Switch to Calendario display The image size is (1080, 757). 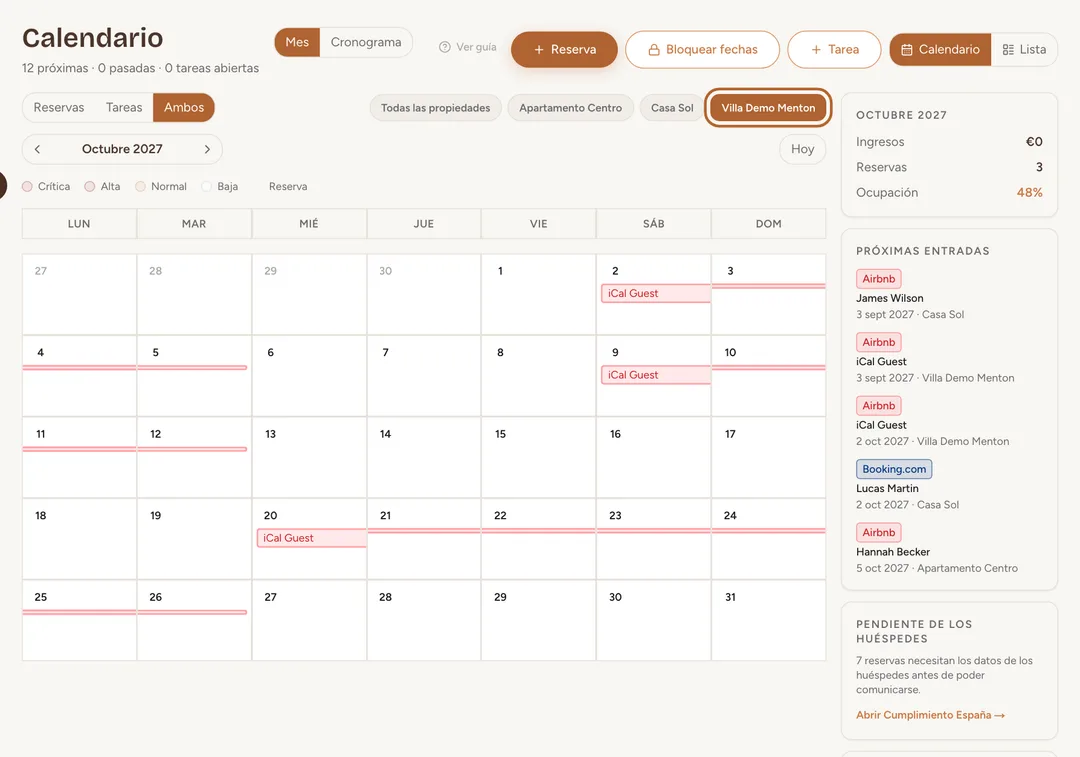click(940, 50)
